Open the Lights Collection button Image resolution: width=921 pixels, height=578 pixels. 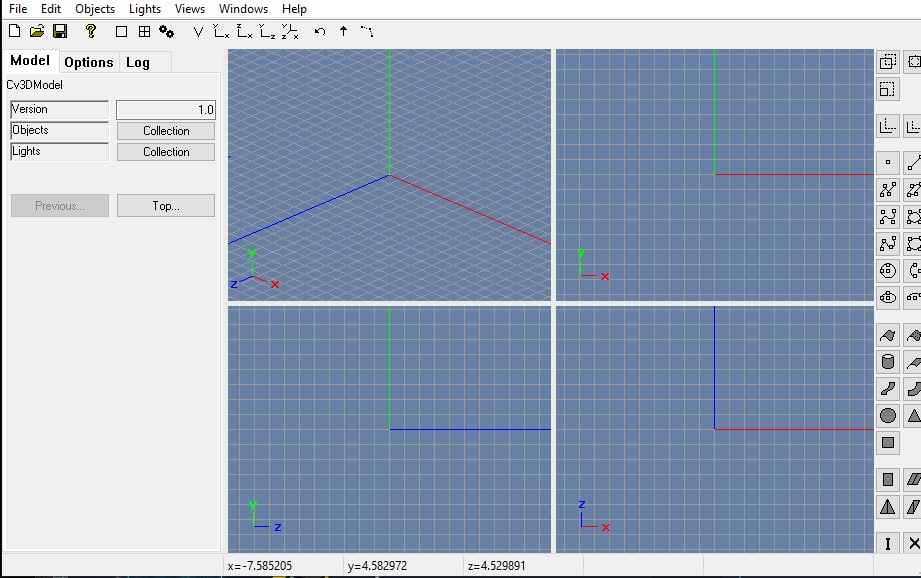166,152
